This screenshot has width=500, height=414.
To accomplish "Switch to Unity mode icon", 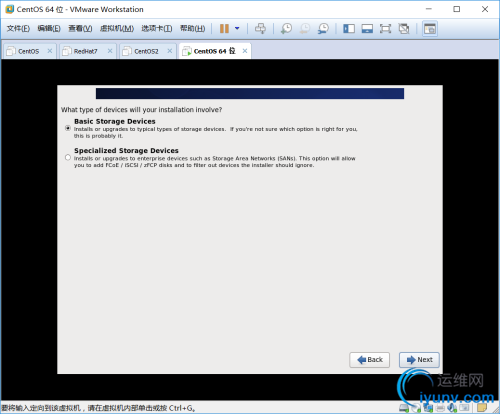I will [404, 29].
